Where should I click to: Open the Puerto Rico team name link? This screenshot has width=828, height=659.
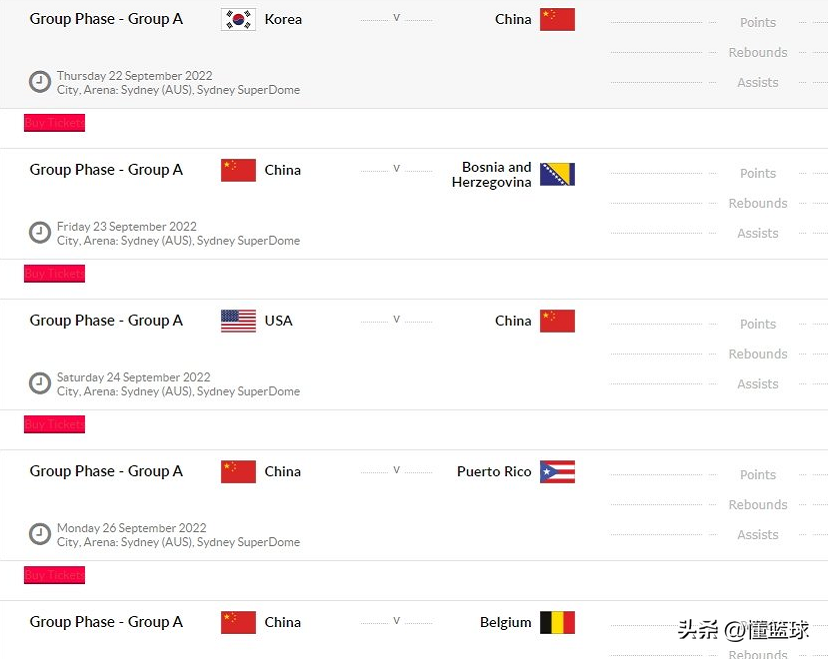(x=494, y=472)
